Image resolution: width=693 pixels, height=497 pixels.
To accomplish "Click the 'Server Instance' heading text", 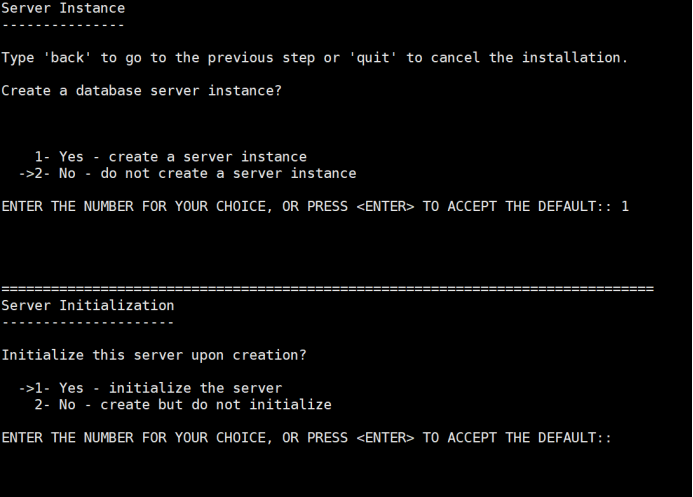I will 63,8.
